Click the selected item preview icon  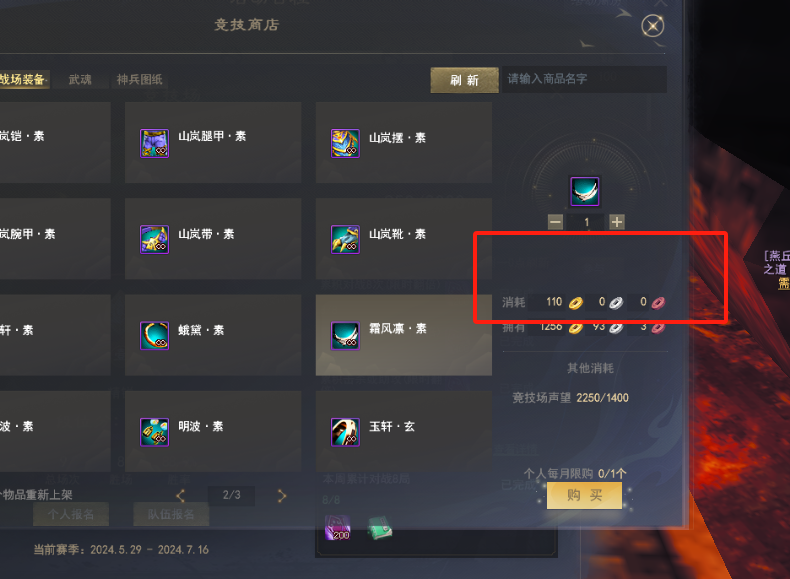585,191
